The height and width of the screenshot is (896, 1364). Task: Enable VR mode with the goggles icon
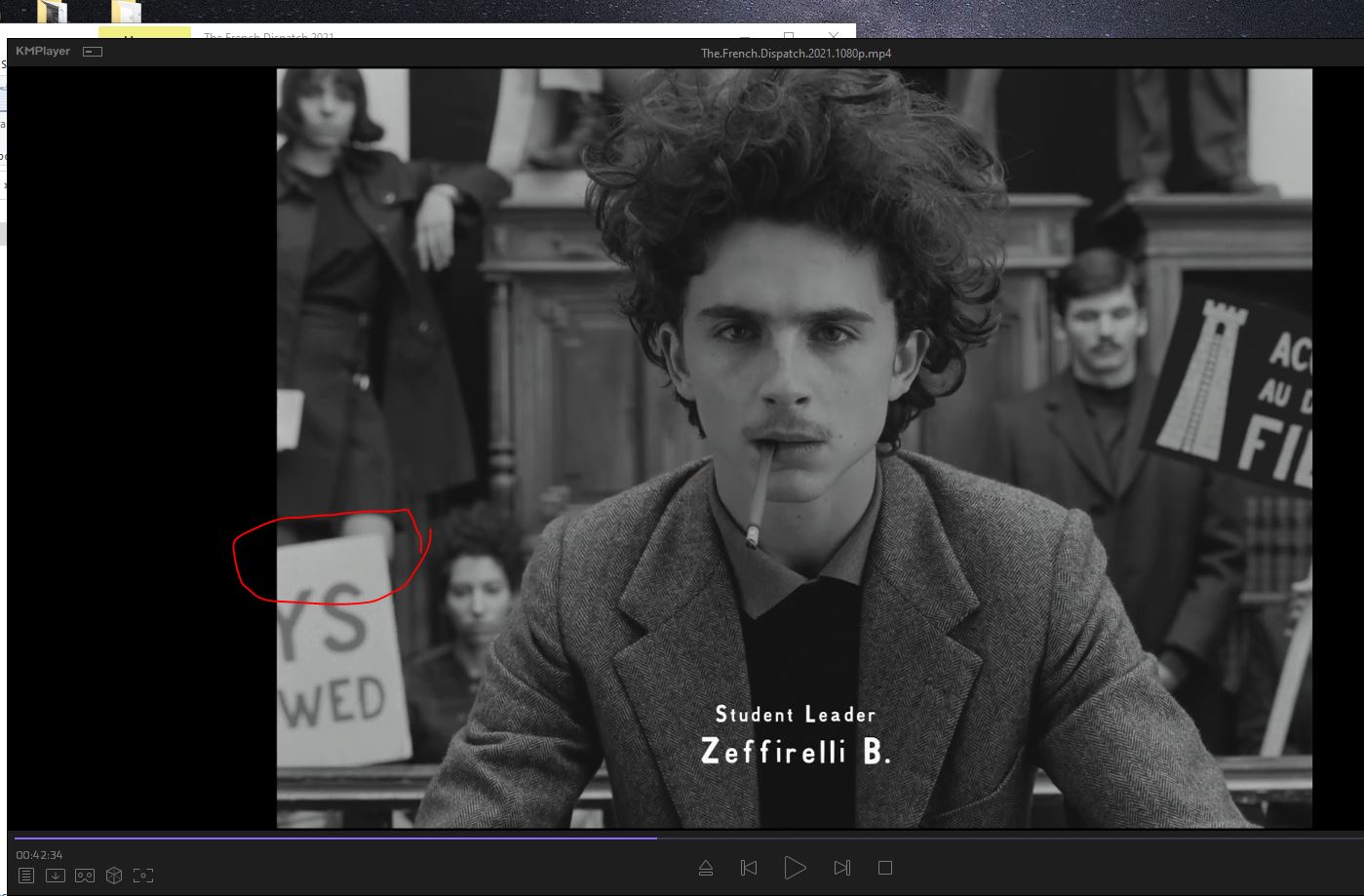(85, 876)
